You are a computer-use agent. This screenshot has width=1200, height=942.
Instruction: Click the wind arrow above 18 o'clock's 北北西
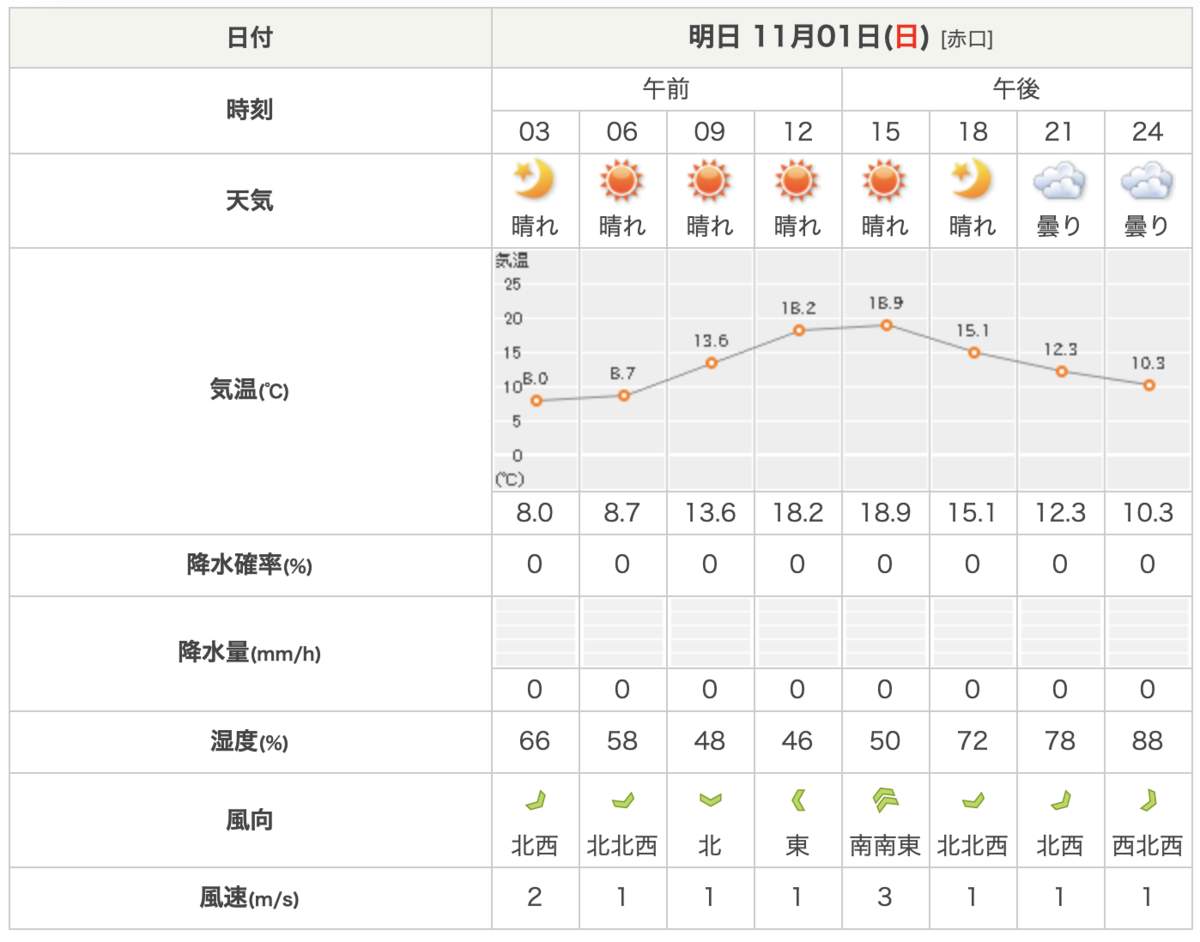972,799
